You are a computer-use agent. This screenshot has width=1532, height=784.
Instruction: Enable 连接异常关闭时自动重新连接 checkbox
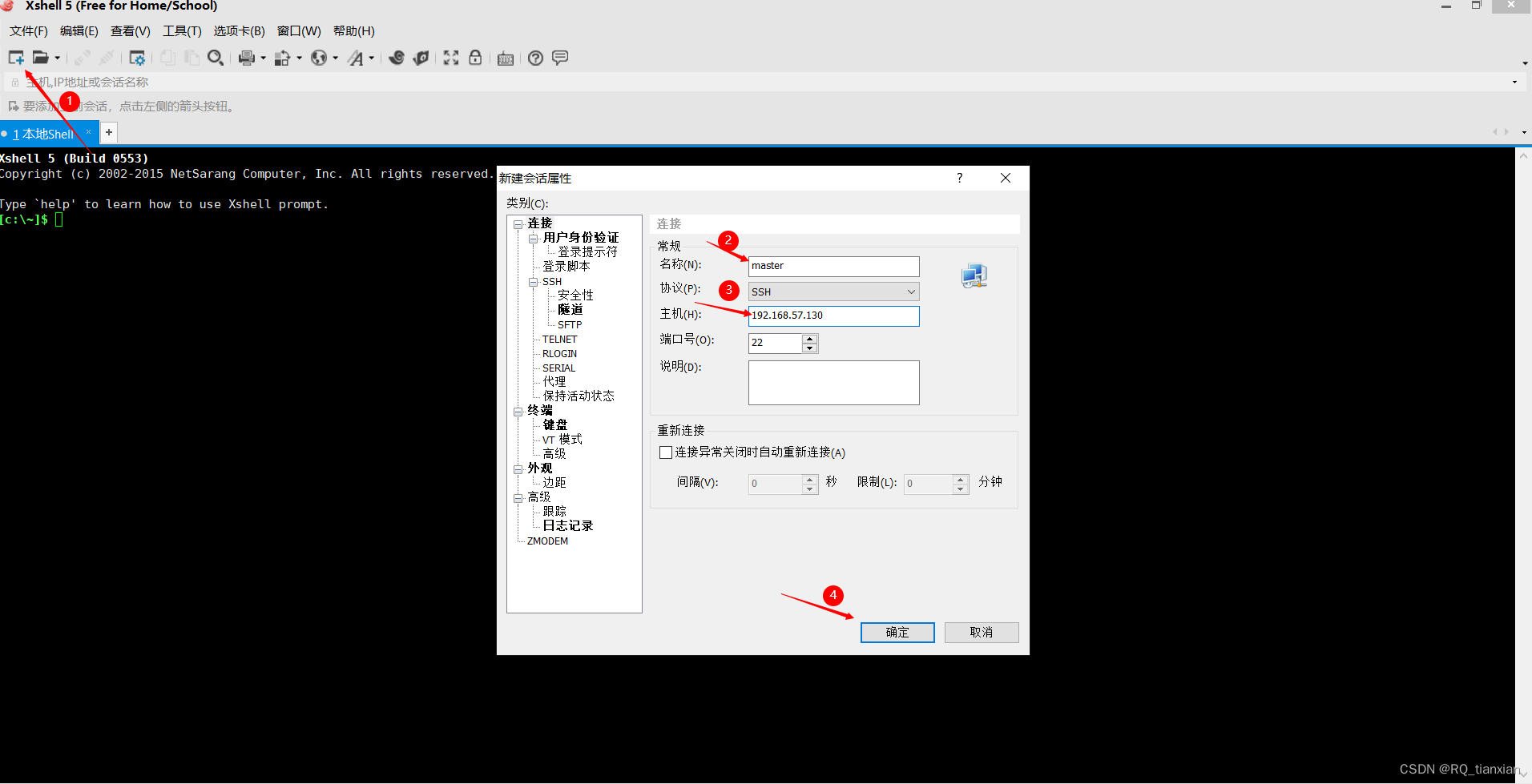666,452
